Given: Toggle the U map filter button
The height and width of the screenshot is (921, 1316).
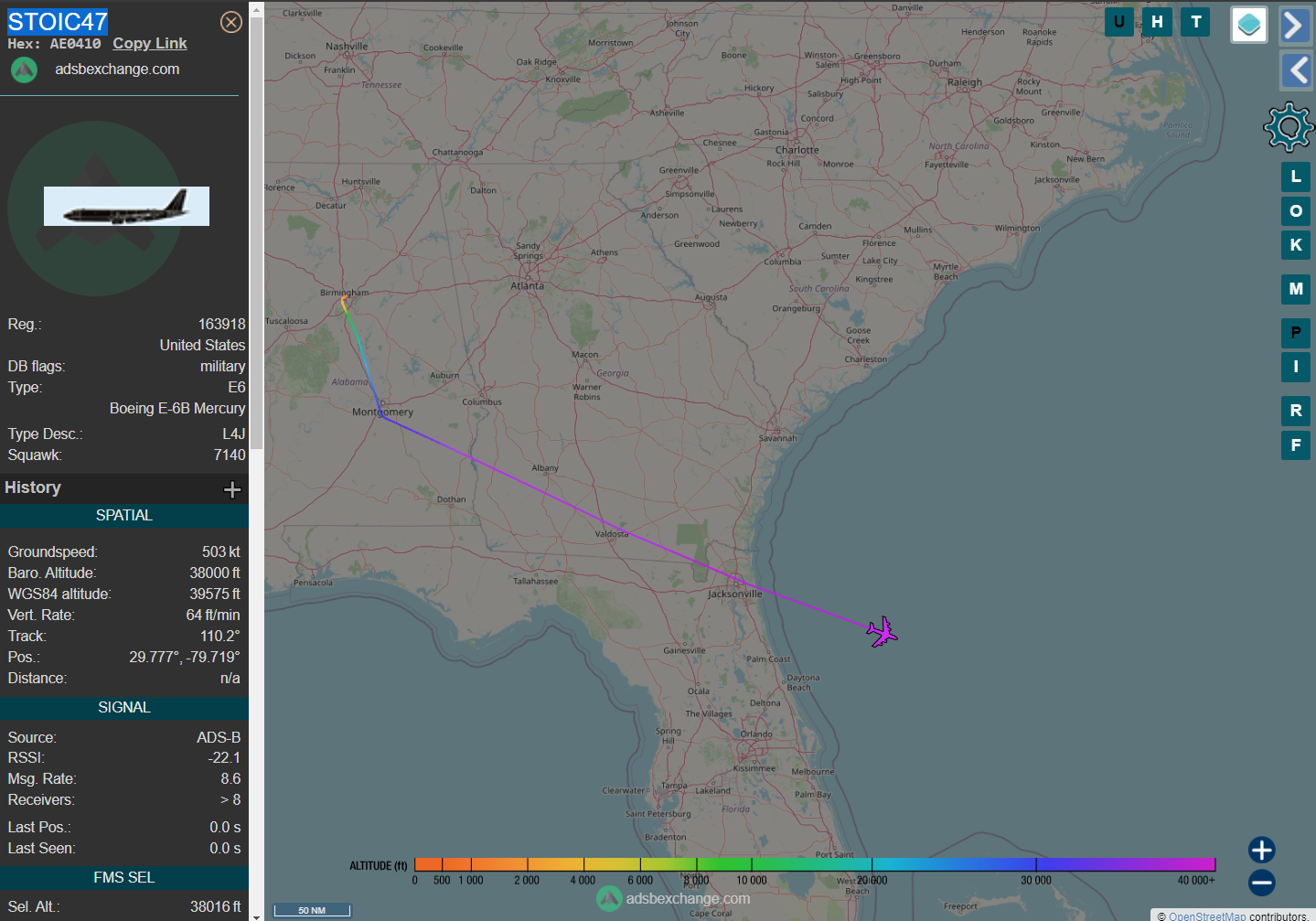Looking at the screenshot, I should [1119, 22].
